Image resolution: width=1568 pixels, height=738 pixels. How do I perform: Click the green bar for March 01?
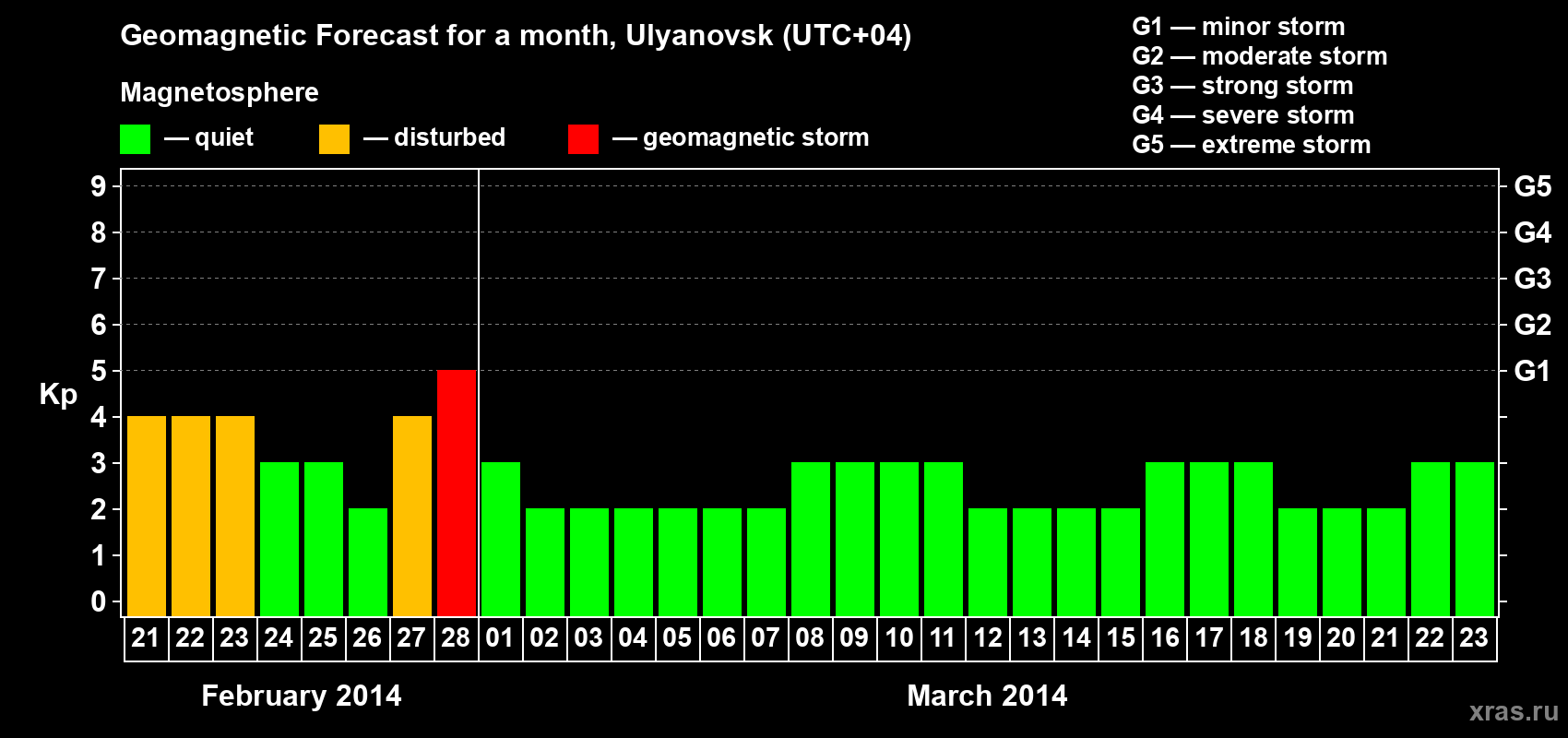click(501, 539)
